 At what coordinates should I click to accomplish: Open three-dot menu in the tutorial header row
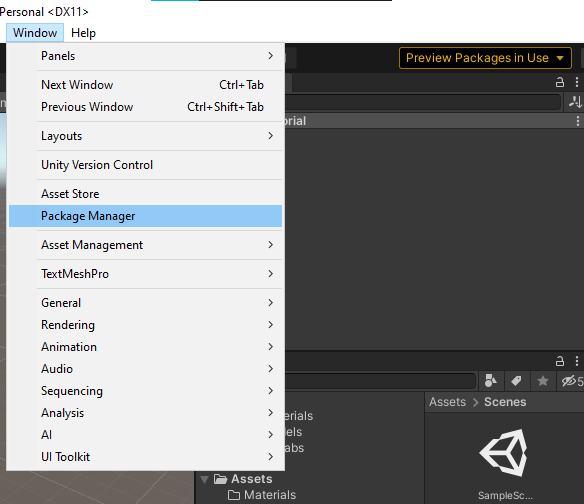coord(578,121)
